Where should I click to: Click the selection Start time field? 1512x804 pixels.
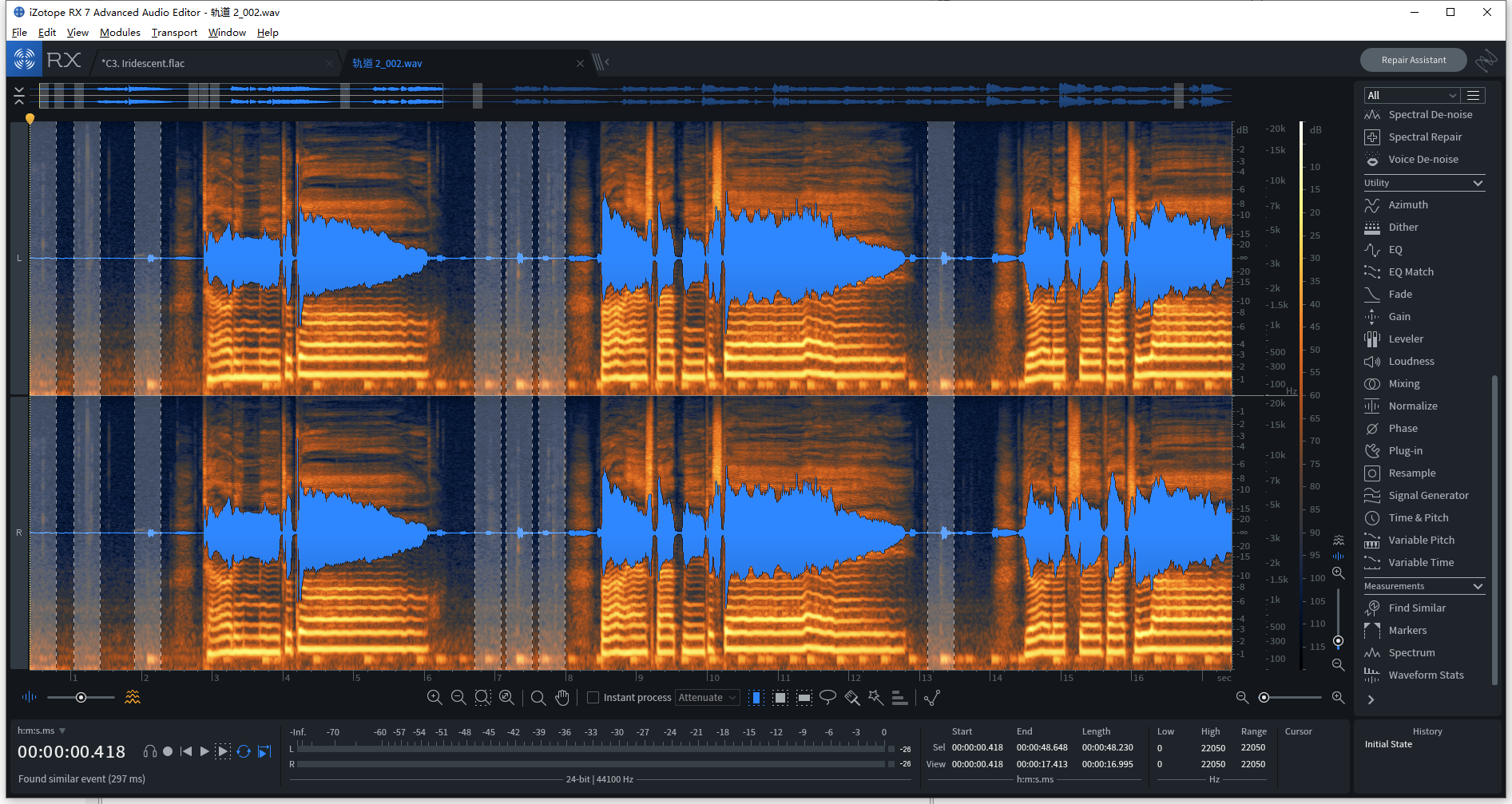pyautogui.click(x=977, y=748)
